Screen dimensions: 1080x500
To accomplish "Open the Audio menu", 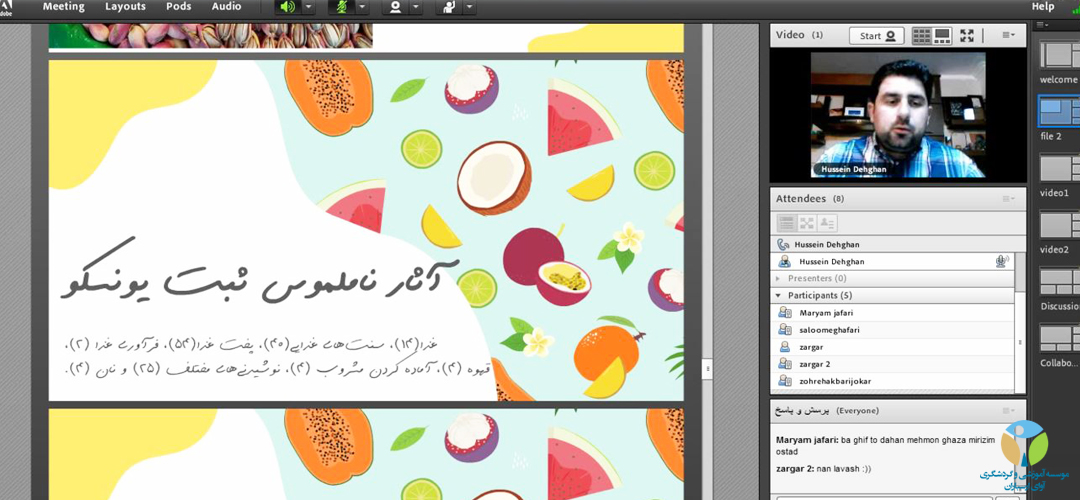I will [x=226, y=7].
